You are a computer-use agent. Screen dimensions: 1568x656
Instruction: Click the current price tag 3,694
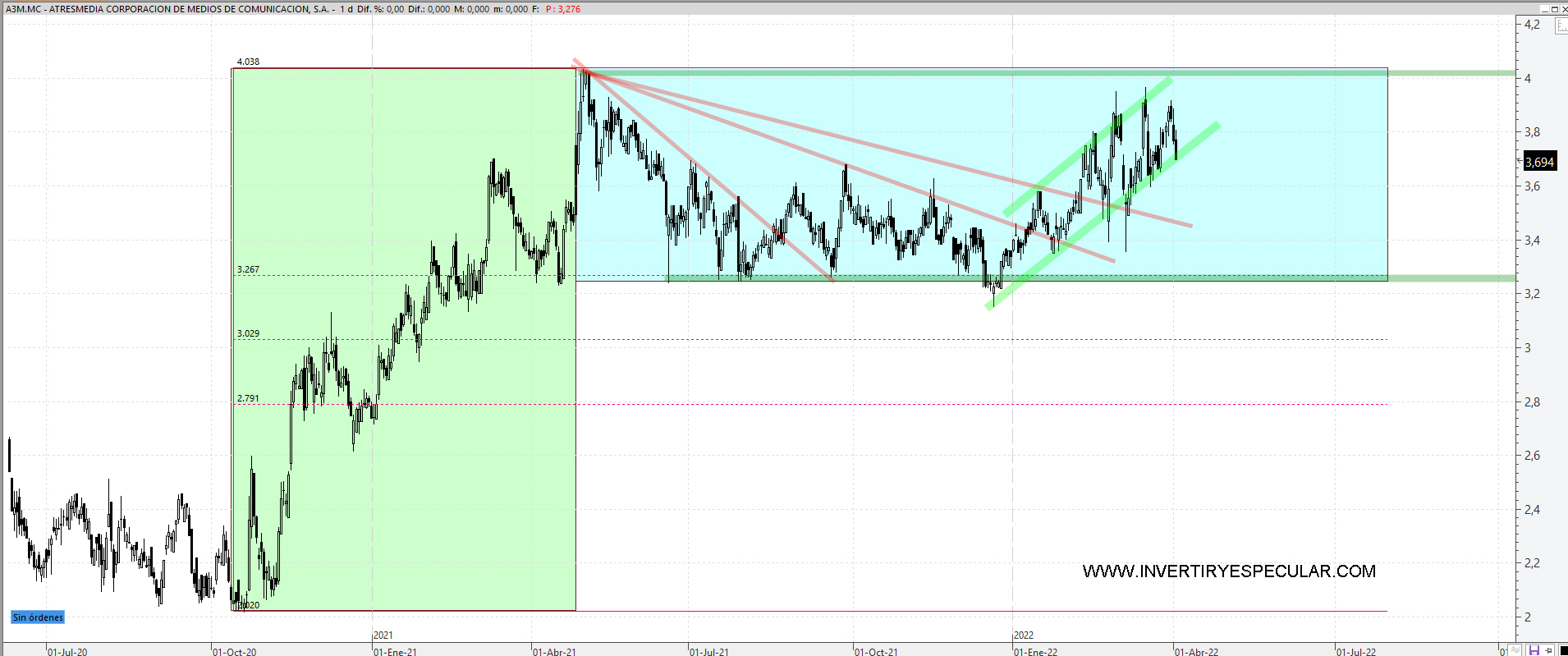(1539, 163)
